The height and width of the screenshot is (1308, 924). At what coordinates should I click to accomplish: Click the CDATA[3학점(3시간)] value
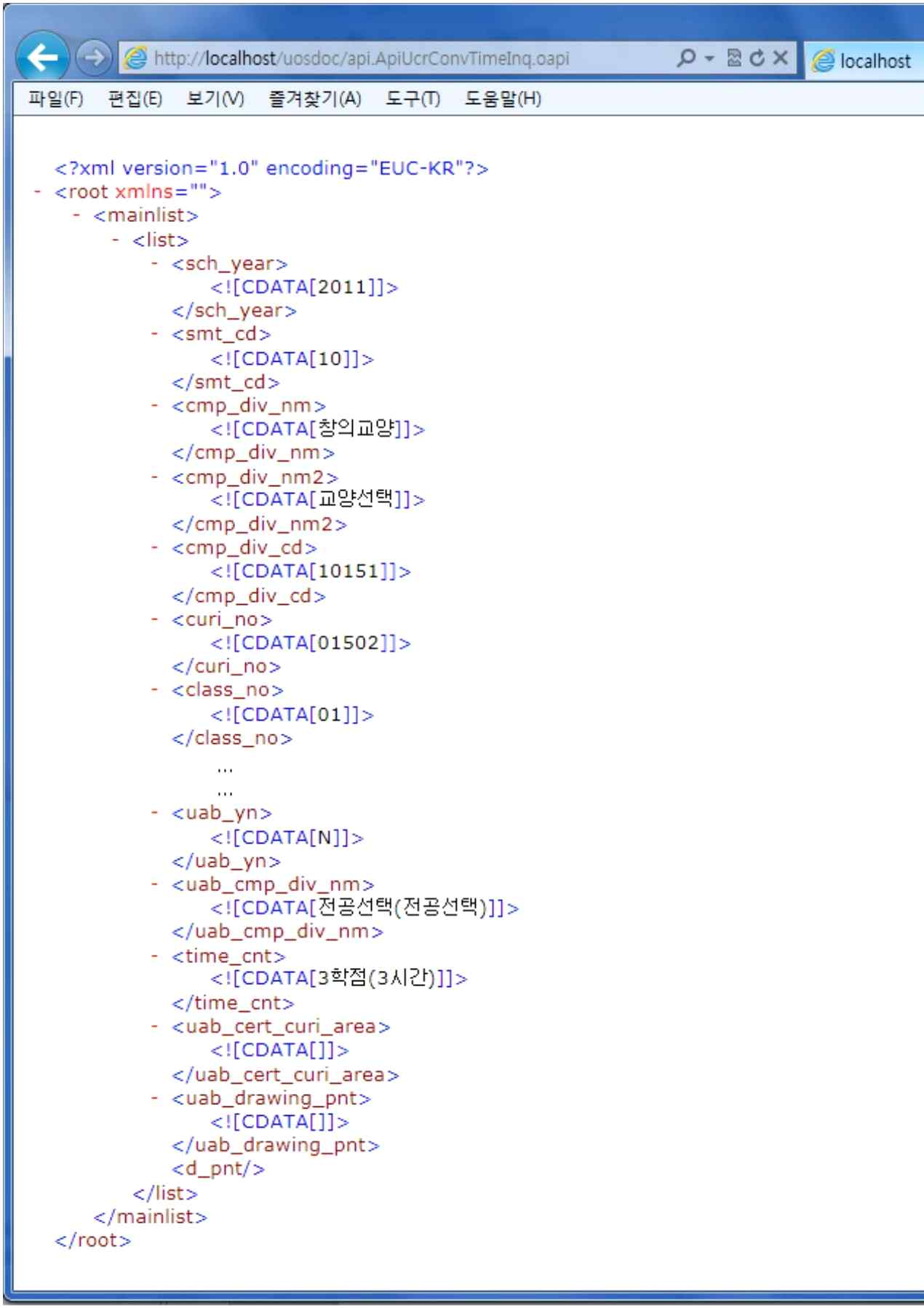(x=339, y=978)
